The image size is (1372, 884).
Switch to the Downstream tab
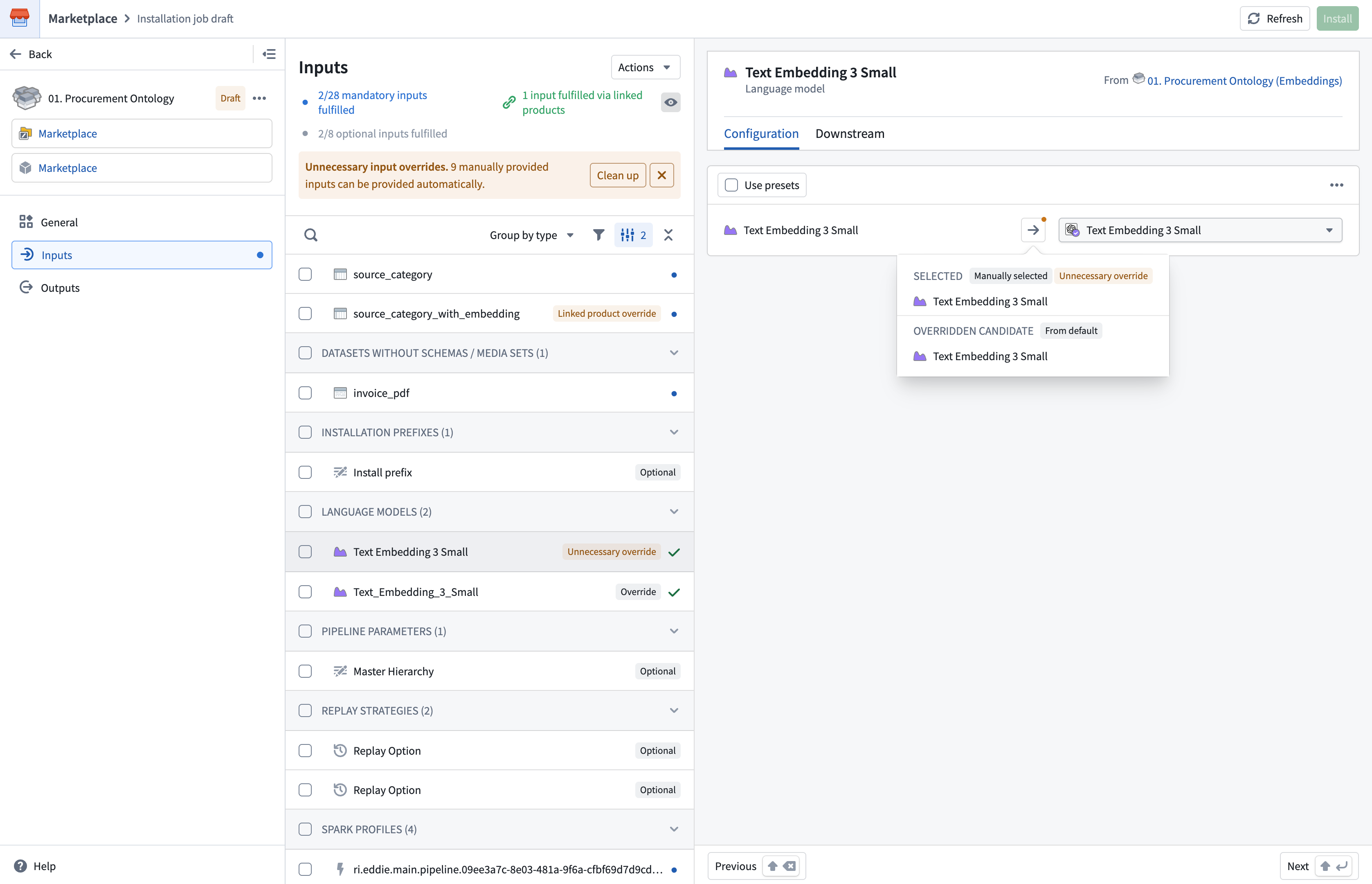850,133
